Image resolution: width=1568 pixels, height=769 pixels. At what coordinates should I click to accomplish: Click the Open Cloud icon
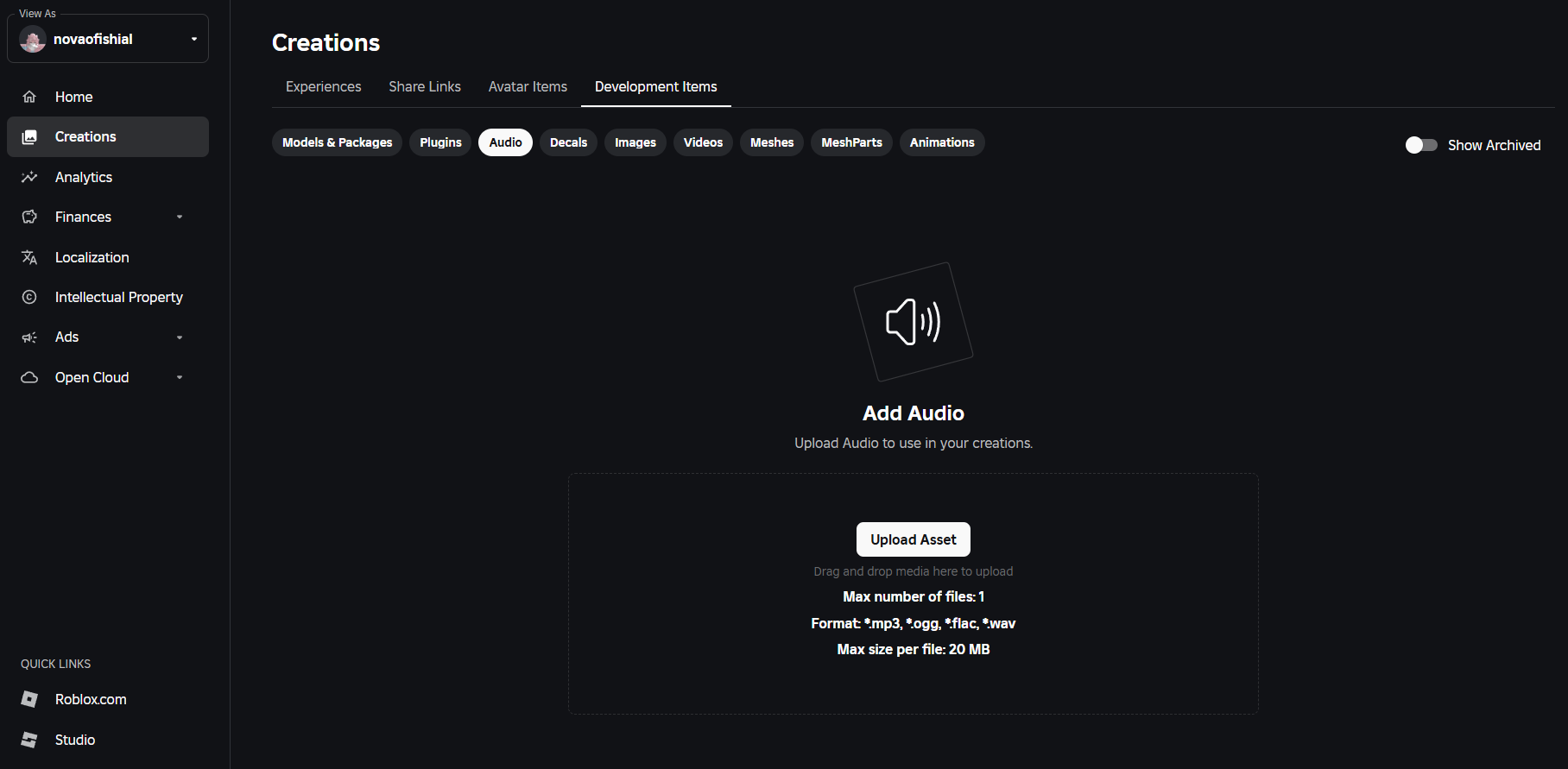point(29,377)
